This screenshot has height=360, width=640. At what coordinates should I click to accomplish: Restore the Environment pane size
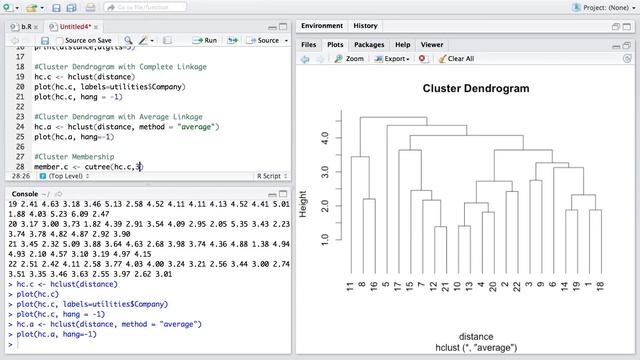point(616,27)
